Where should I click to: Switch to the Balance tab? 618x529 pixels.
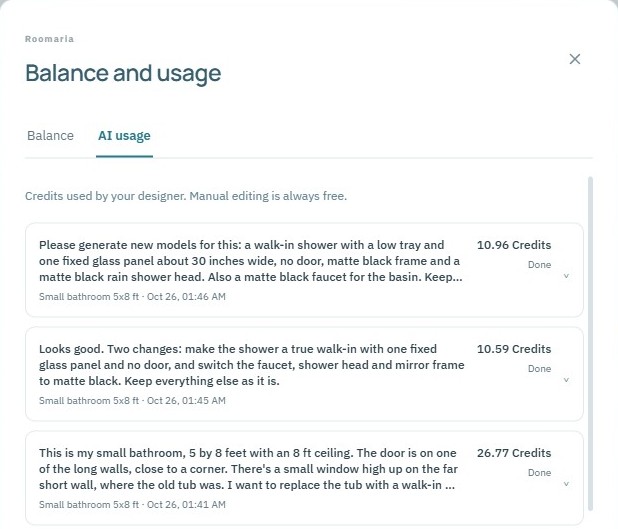[x=50, y=136]
